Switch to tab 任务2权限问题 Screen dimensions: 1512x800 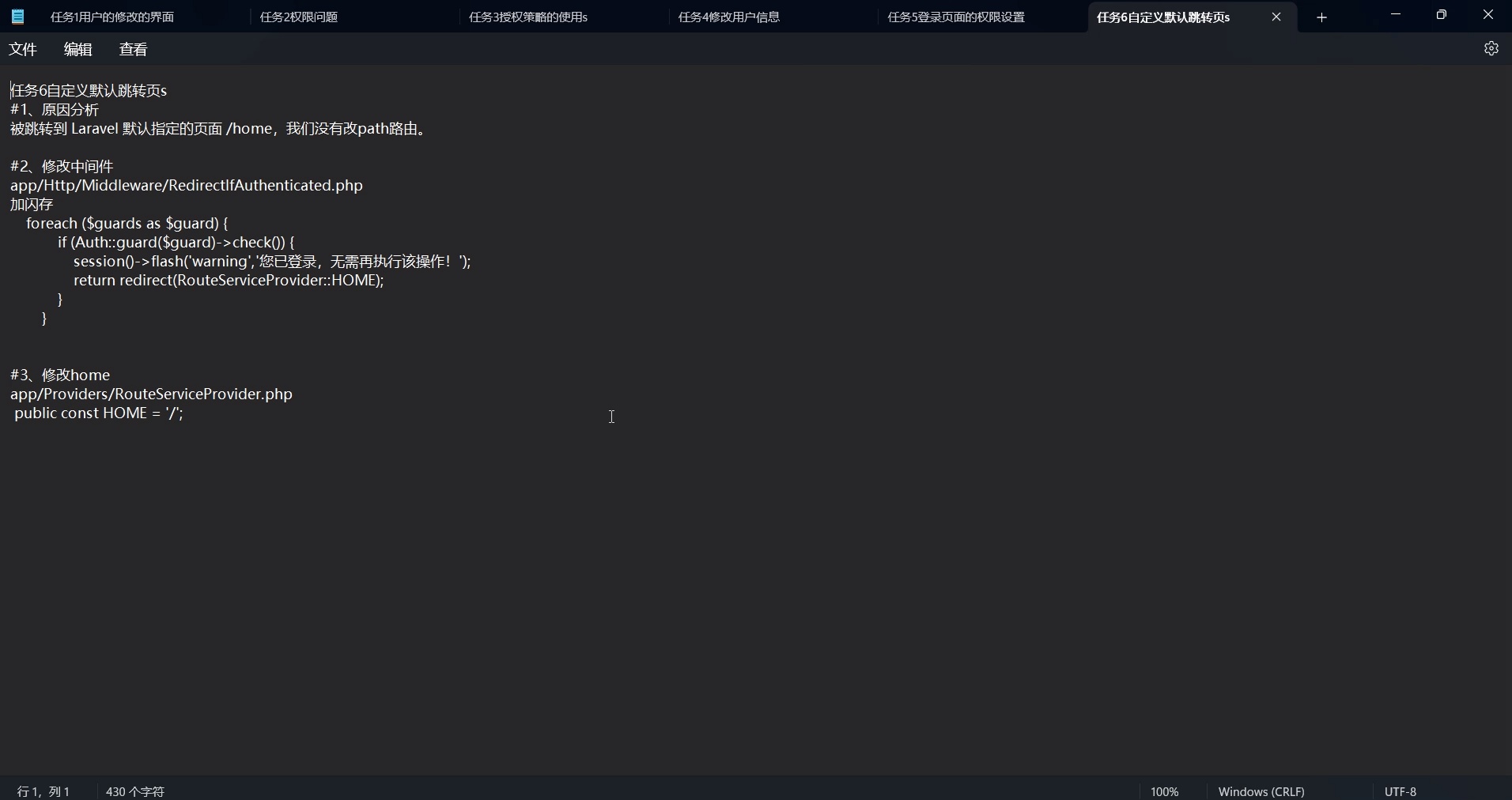point(299,17)
